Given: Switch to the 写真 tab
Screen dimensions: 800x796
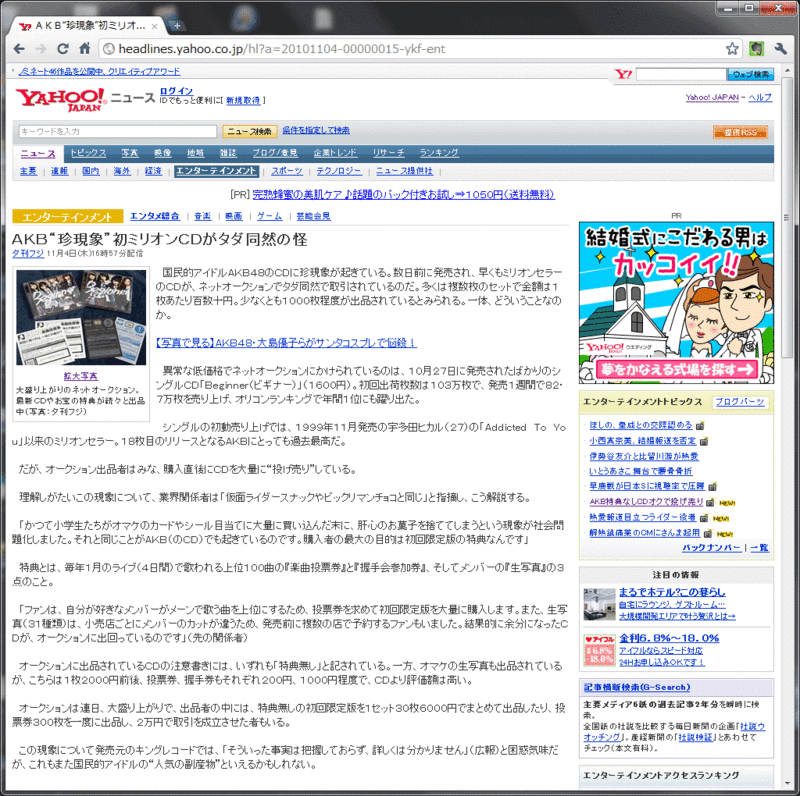Looking at the screenshot, I should (130, 153).
